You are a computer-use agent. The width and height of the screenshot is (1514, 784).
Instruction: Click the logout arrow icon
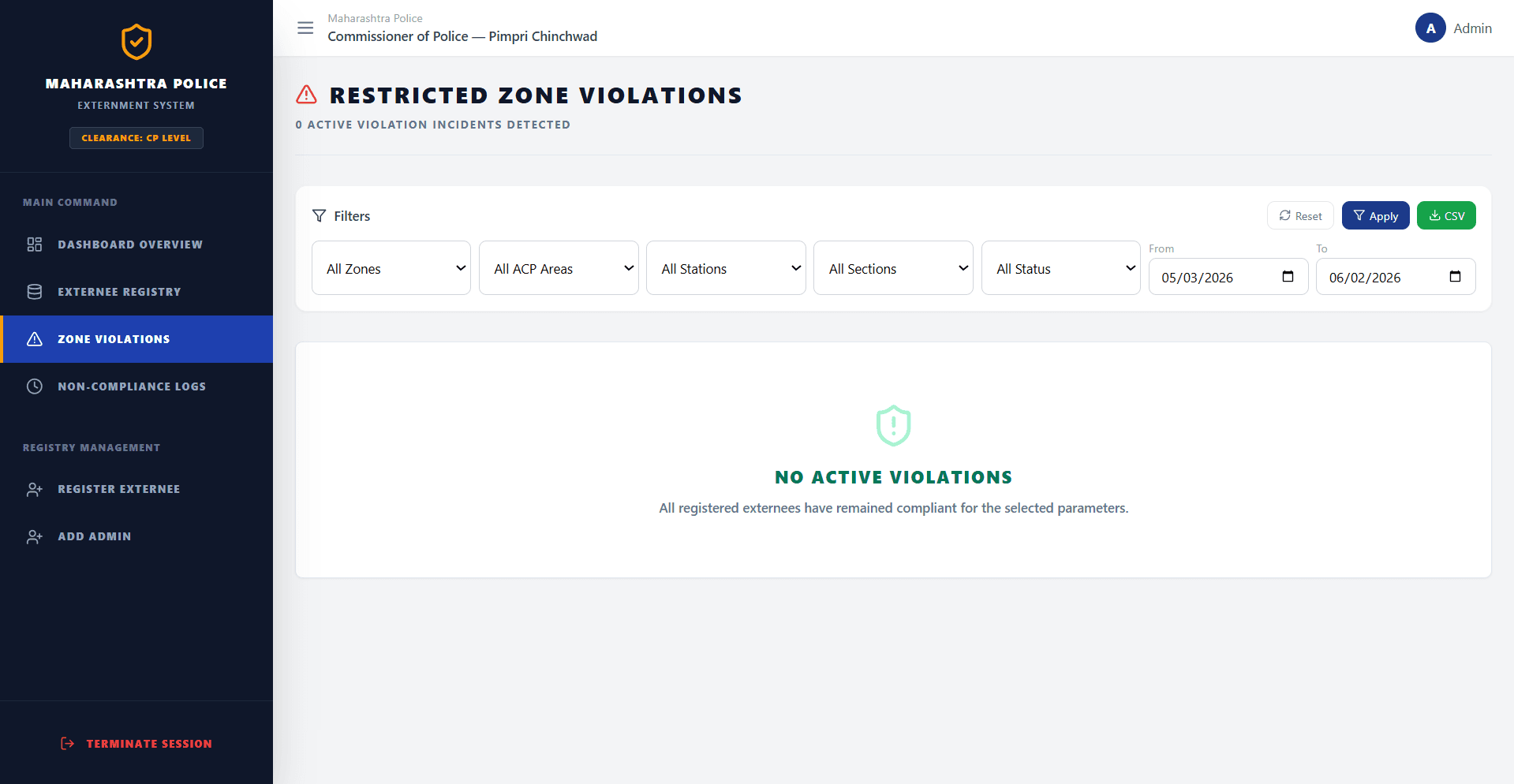pyautogui.click(x=68, y=743)
